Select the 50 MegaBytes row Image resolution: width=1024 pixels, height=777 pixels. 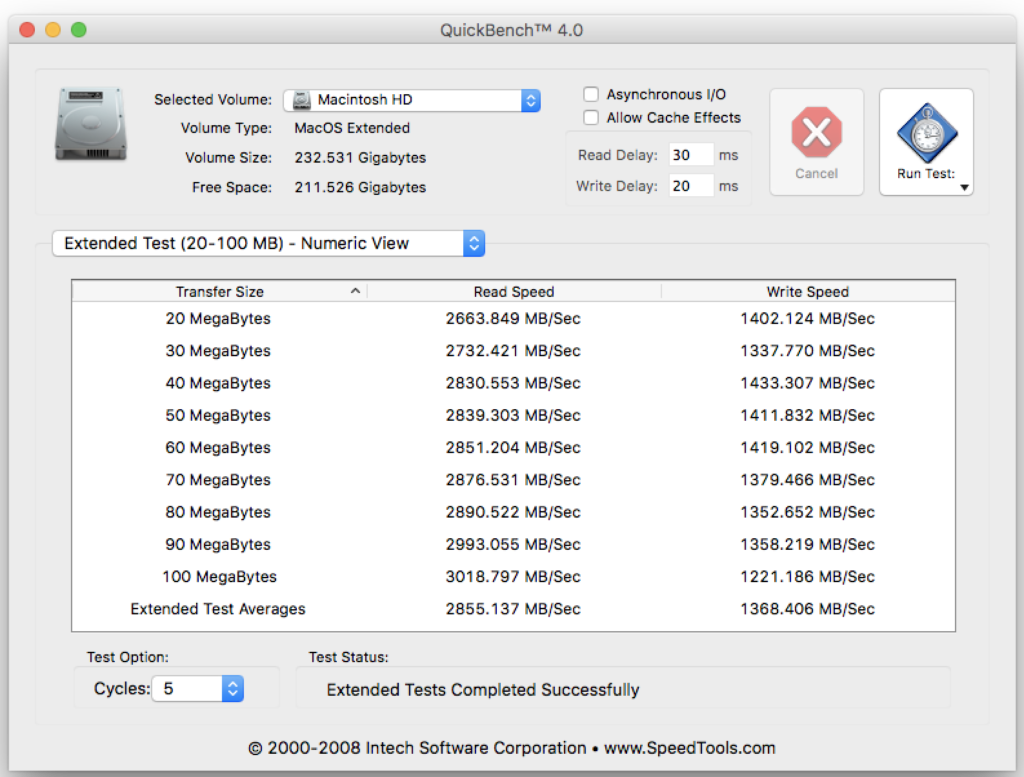pyautogui.click(x=513, y=415)
